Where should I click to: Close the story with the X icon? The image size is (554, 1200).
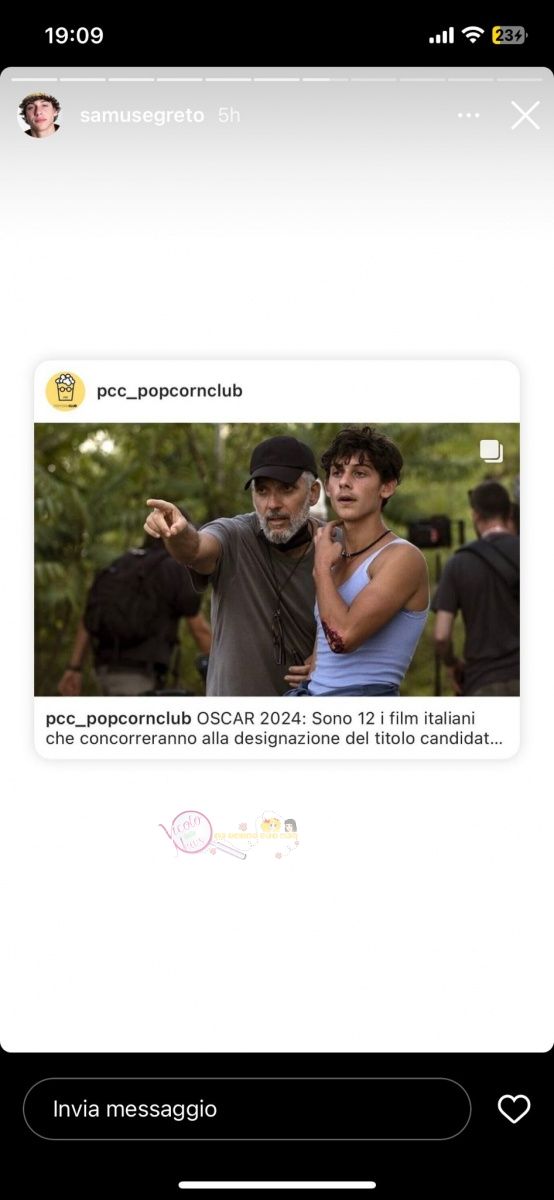click(x=525, y=115)
